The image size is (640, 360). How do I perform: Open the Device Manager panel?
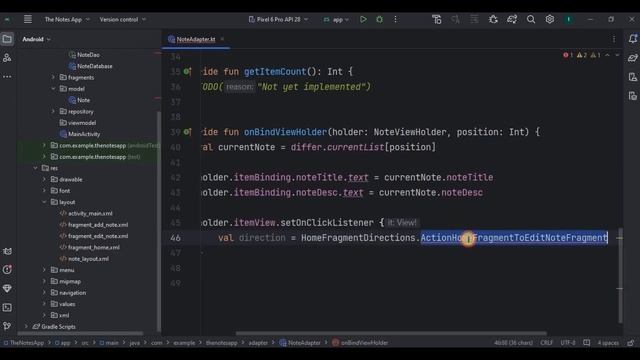[x=633, y=77]
